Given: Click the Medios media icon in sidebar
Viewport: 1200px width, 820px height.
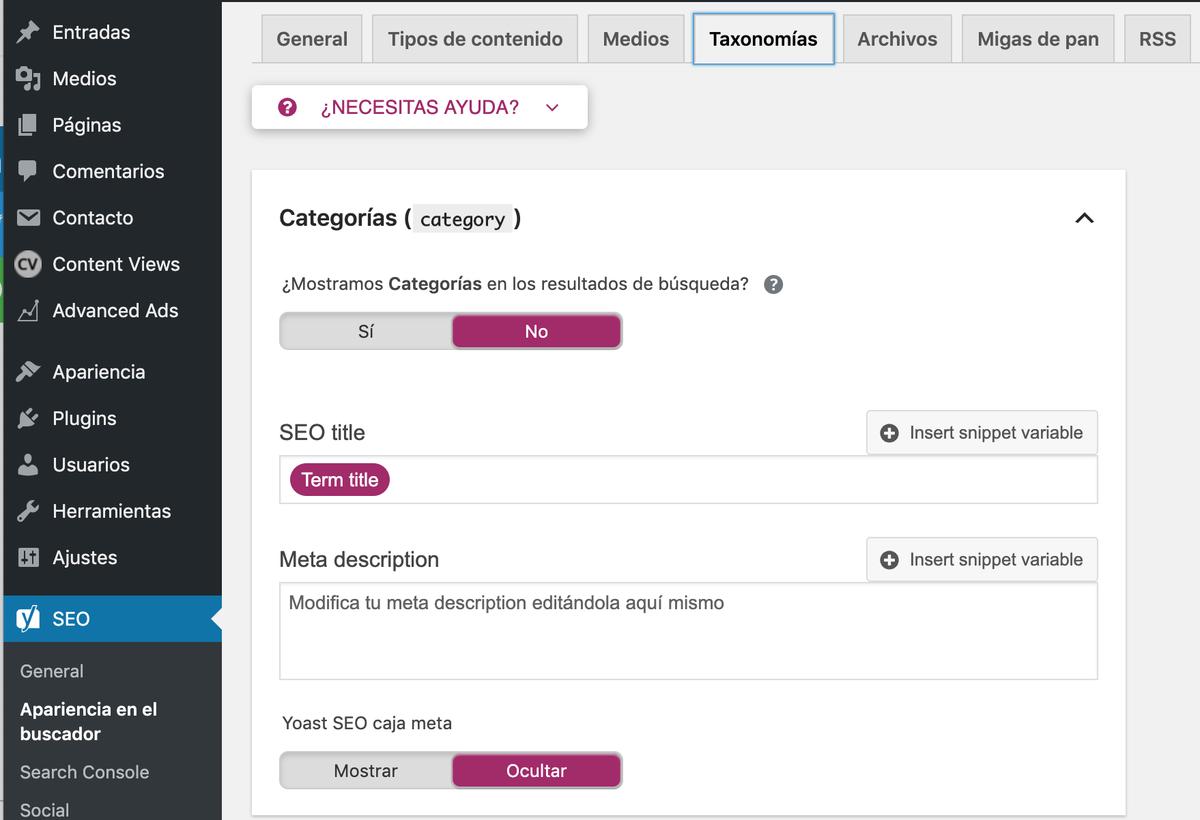Looking at the screenshot, I should tap(29, 78).
